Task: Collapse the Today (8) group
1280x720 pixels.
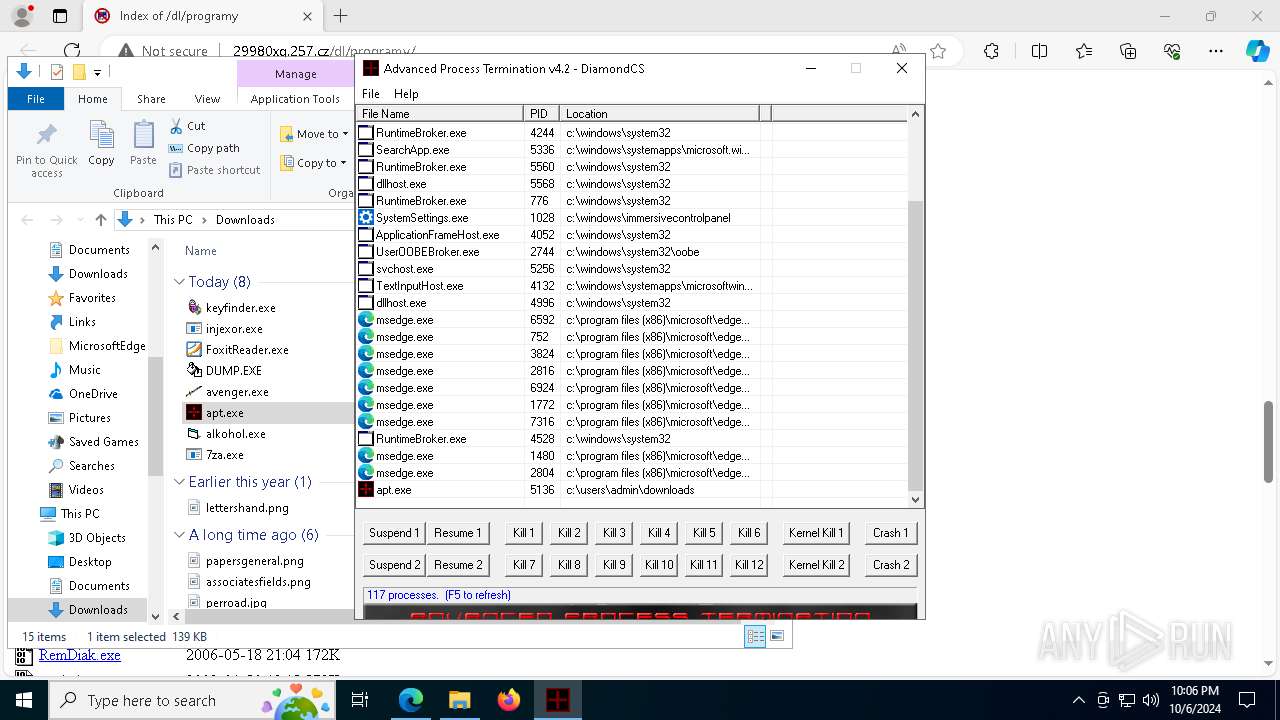Action: [179, 282]
